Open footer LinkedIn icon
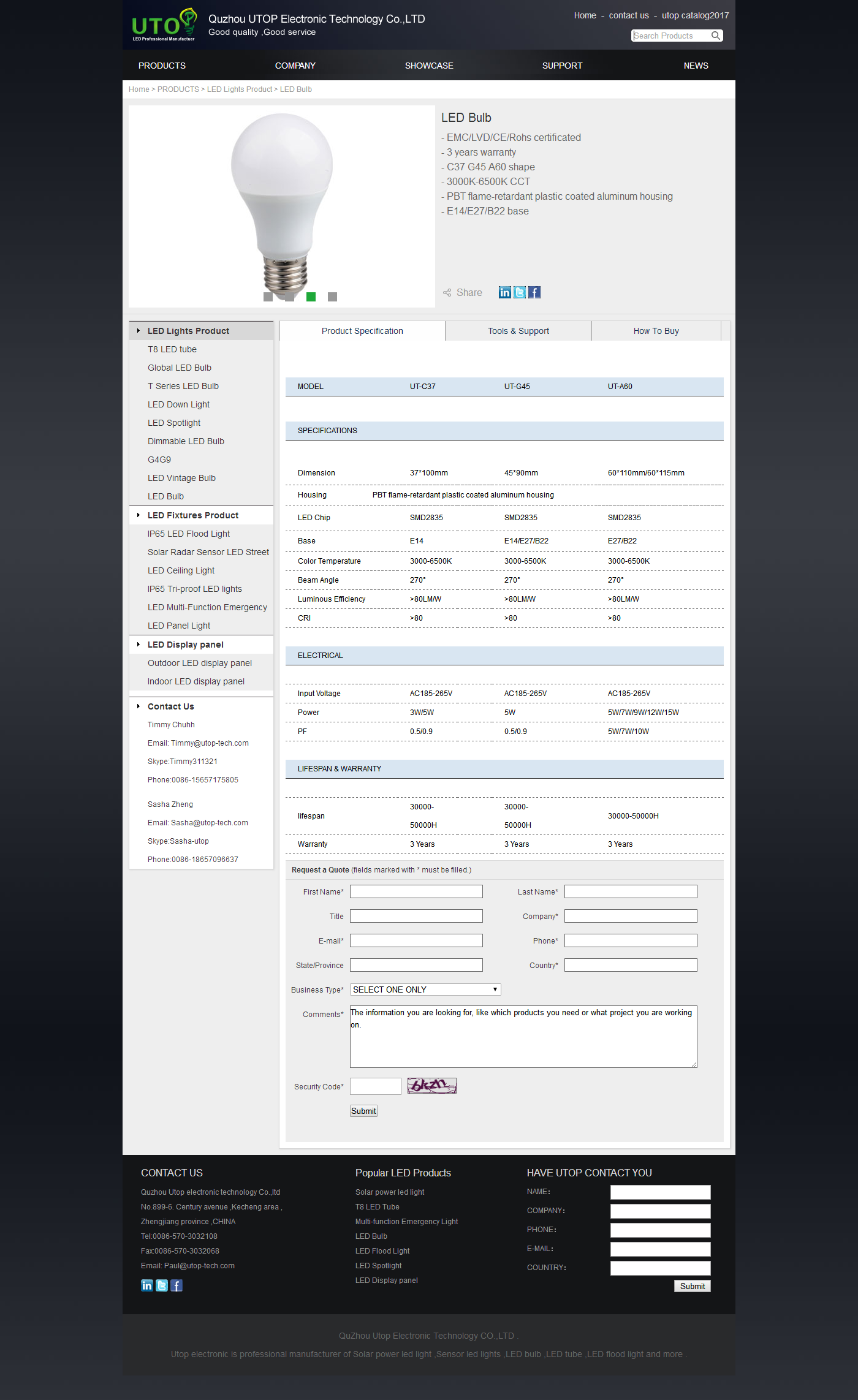This screenshot has height=1400, width=858. click(x=147, y=1285)
